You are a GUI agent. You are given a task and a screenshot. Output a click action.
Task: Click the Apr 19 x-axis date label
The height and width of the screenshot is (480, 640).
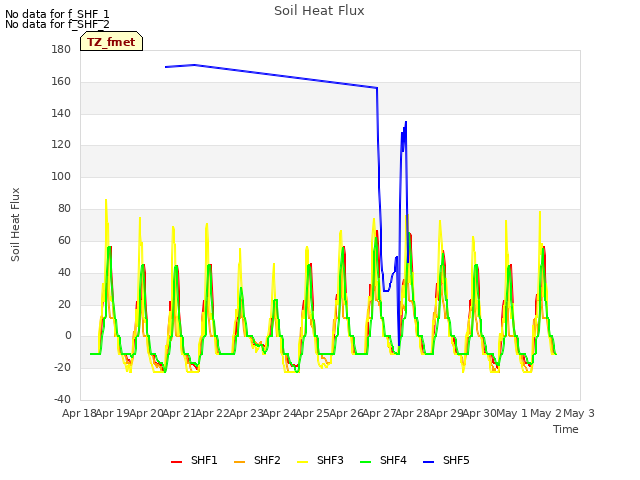point(113,413)
